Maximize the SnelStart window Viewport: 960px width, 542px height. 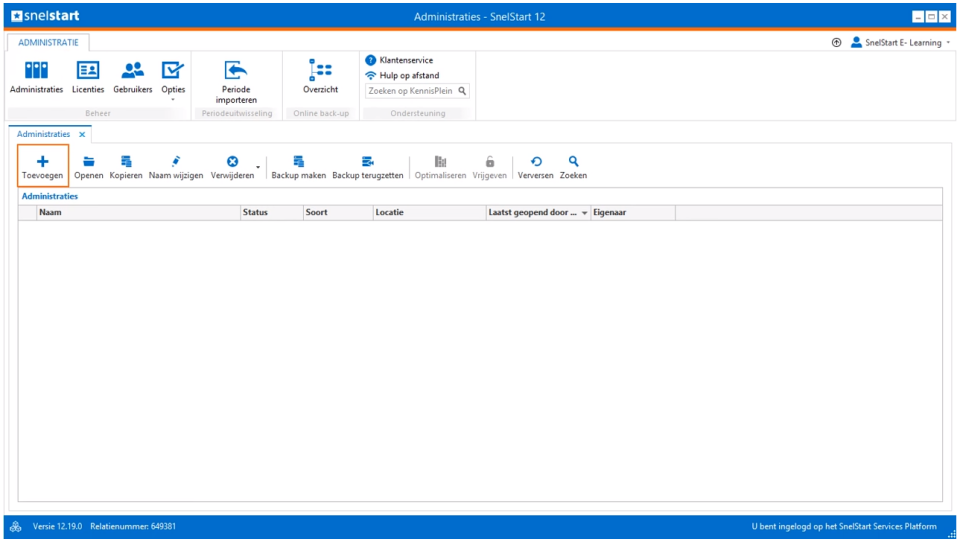[931, 17]
